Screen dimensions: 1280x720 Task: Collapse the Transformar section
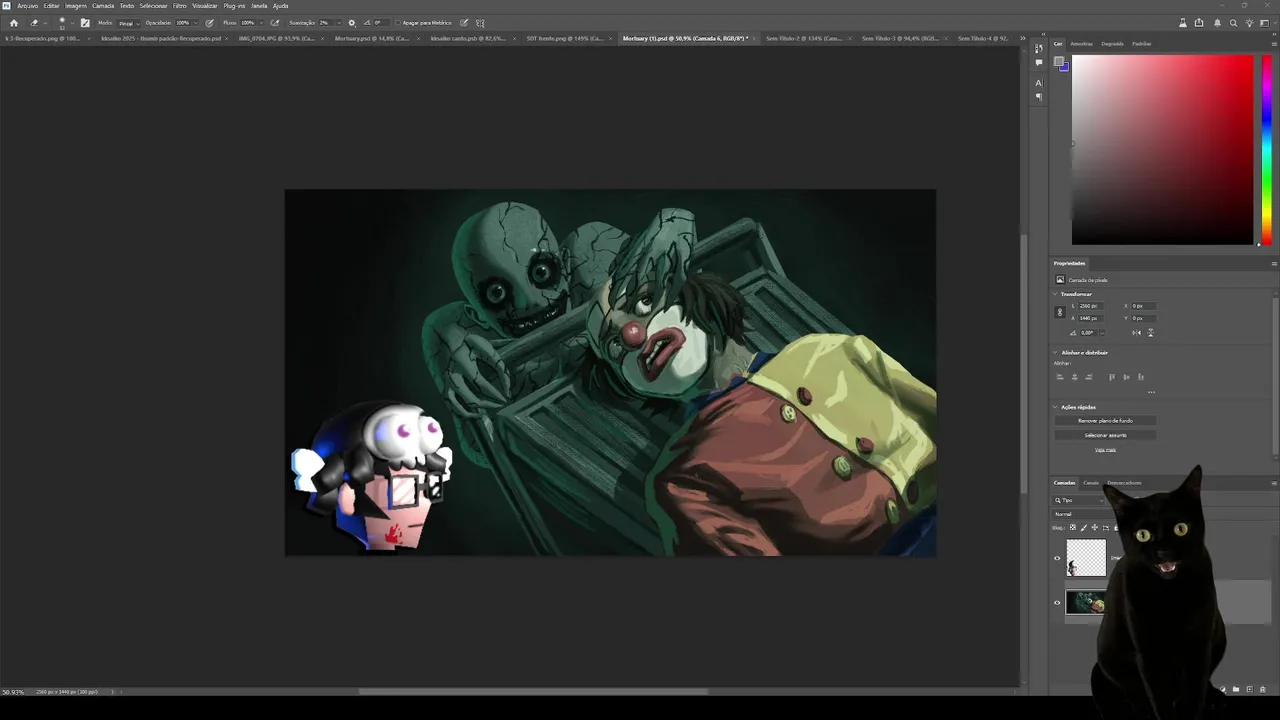(x=1055, y=294)
